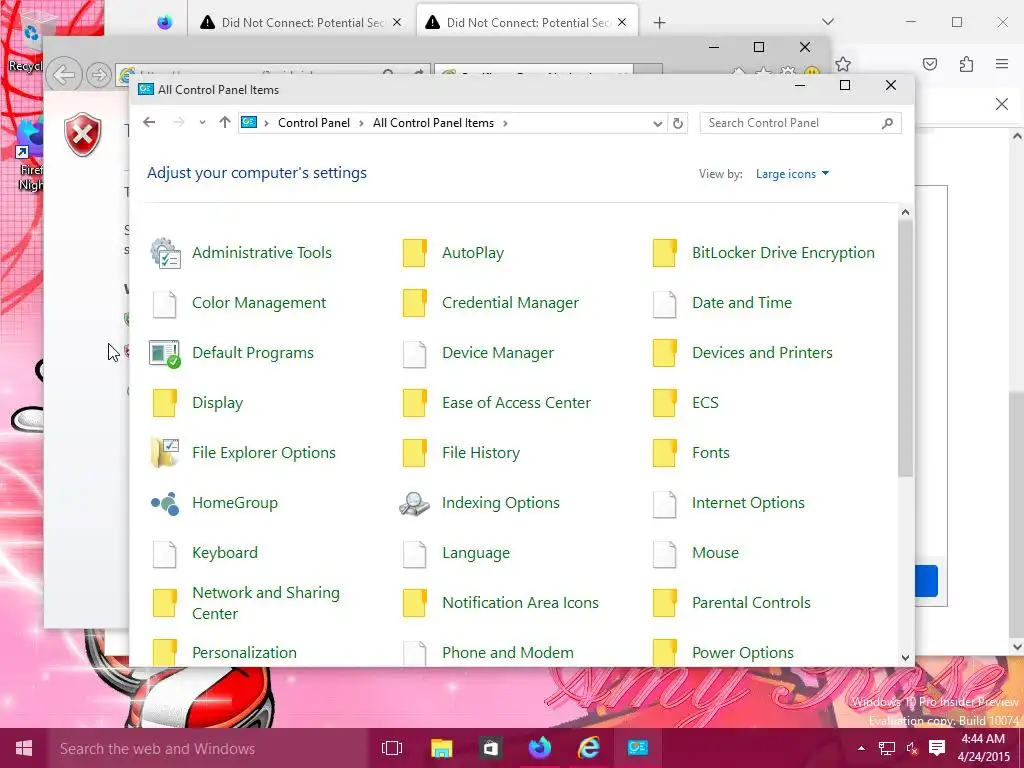Click the Internet Options icon
This screenshot has height=768, width=1024.
[665, 504]
